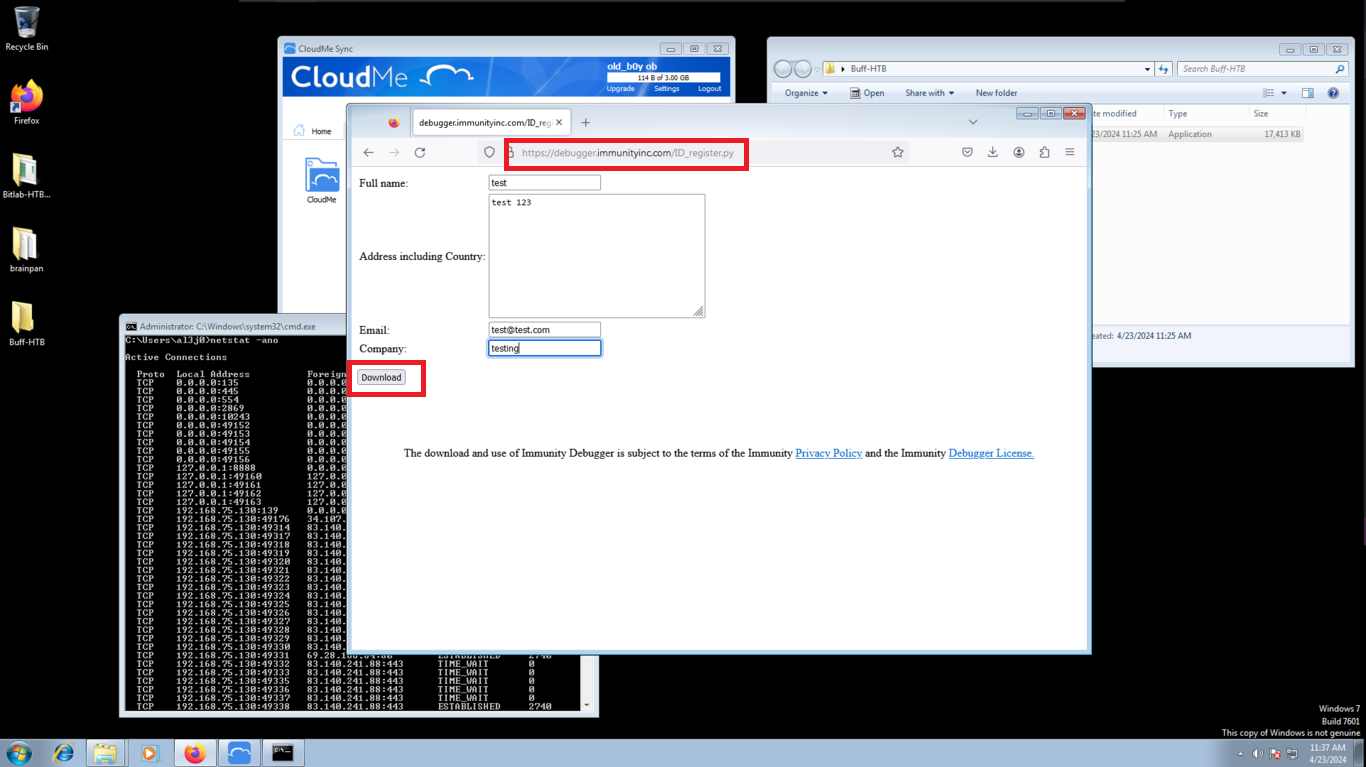Click the Company input field
1366x767 pixels.
pyautogui.click(x=544, y=348)
